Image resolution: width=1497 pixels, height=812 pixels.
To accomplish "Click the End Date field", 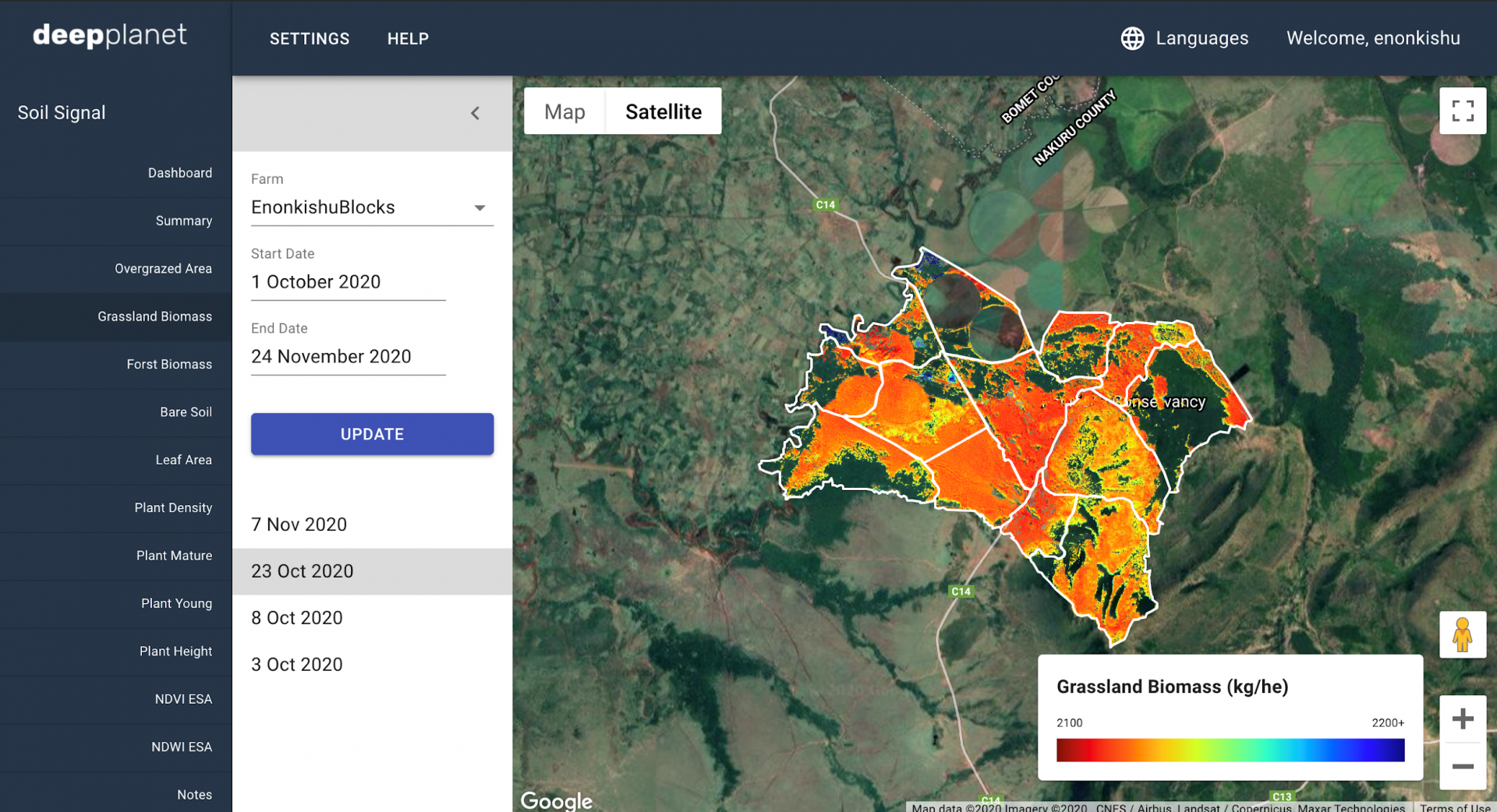I will click(x=348, y=357).
